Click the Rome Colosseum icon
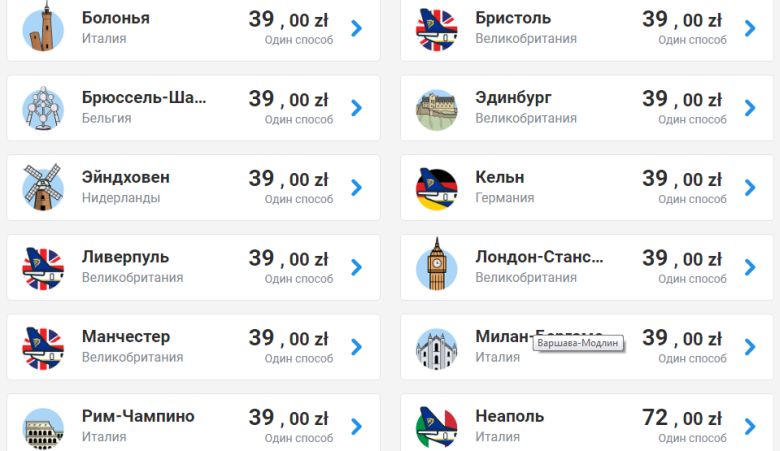Screen dimensions: 780x451 [43, 427]
